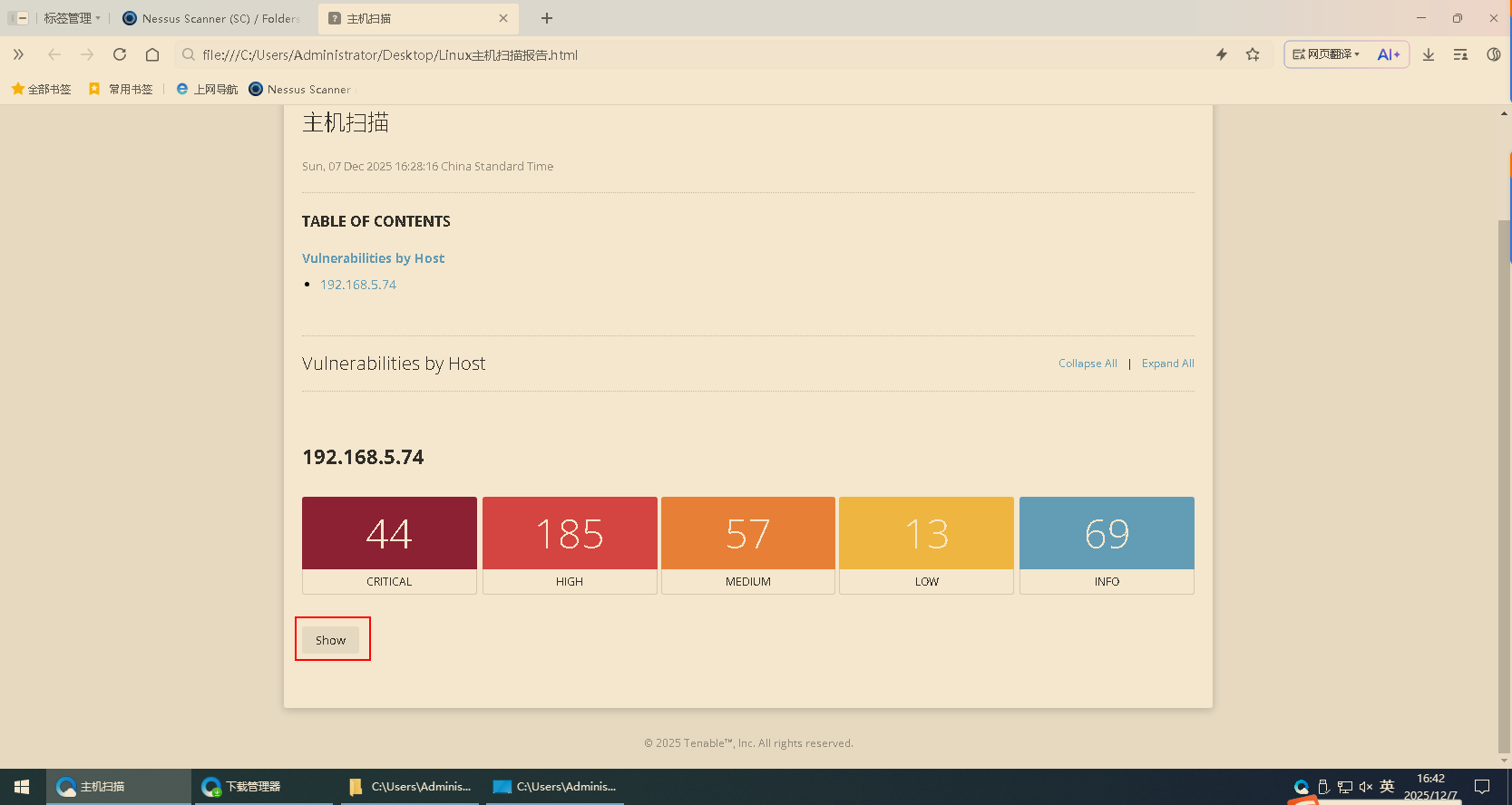Screen dimensions: 1512x805
Task: Open the 标签管理 tab manager dropdown
Action: point(71,18)
